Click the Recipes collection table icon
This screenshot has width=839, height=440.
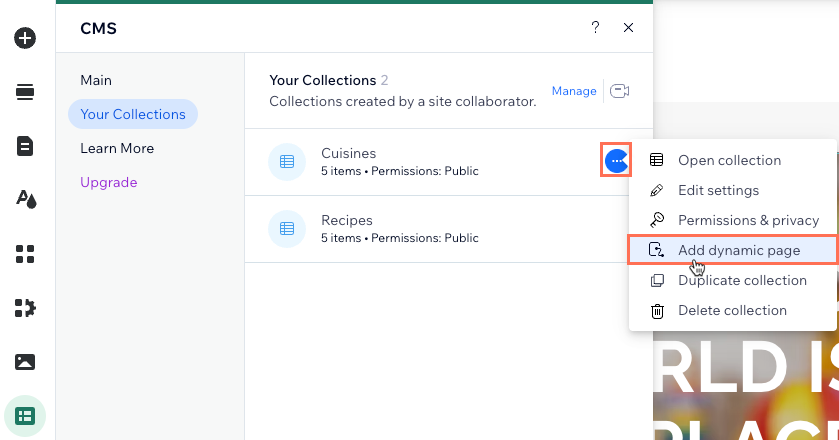287,229
